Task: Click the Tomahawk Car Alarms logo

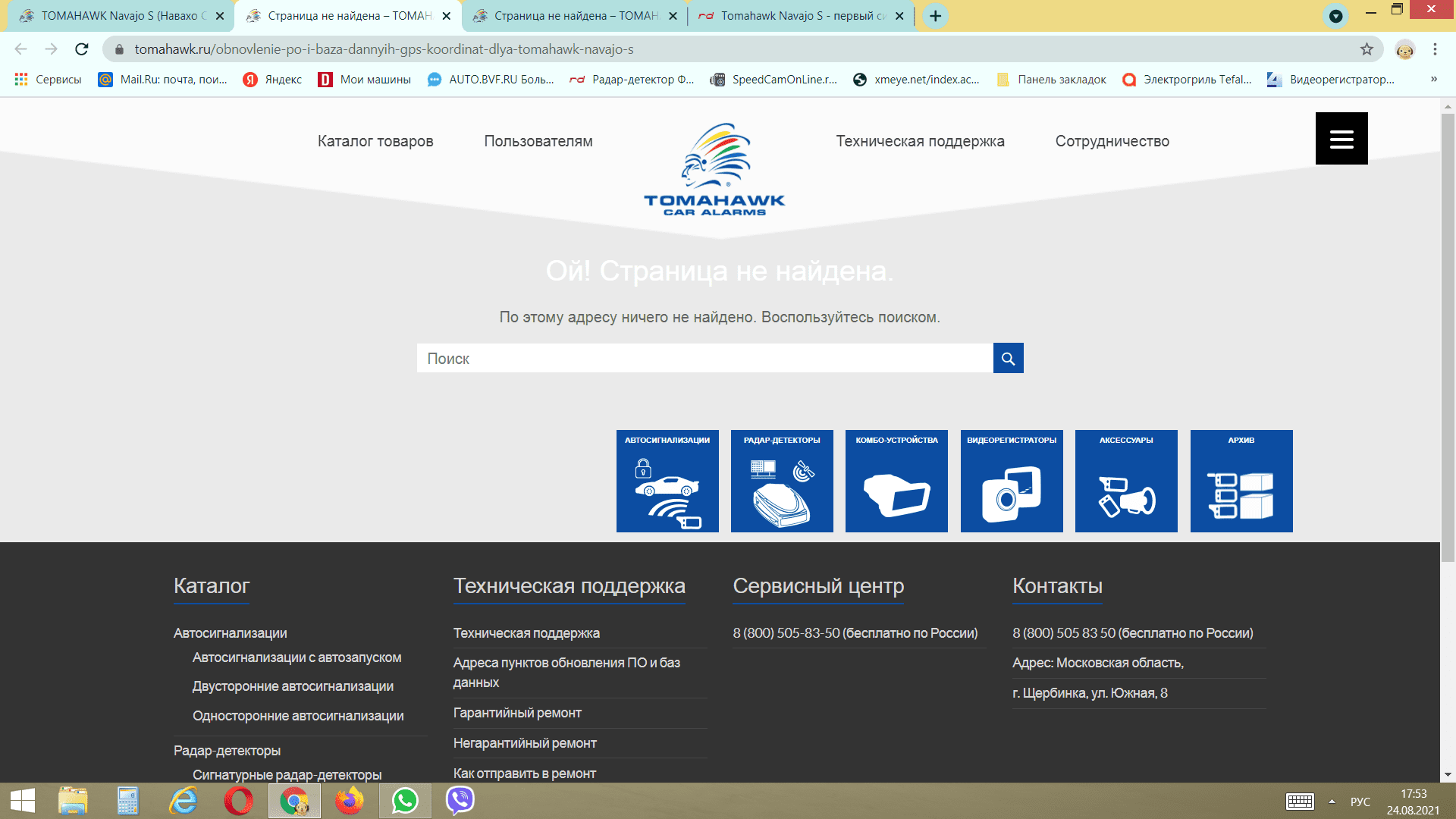Action: coord(714,170)
